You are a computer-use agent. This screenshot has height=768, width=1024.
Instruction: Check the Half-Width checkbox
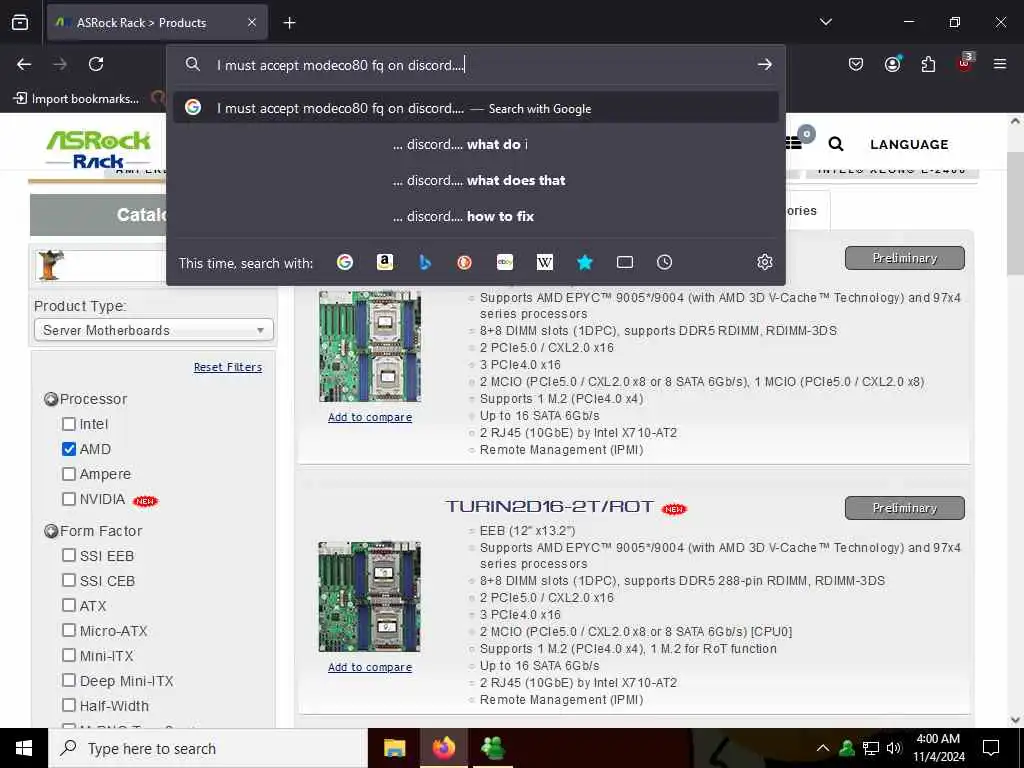69,705
